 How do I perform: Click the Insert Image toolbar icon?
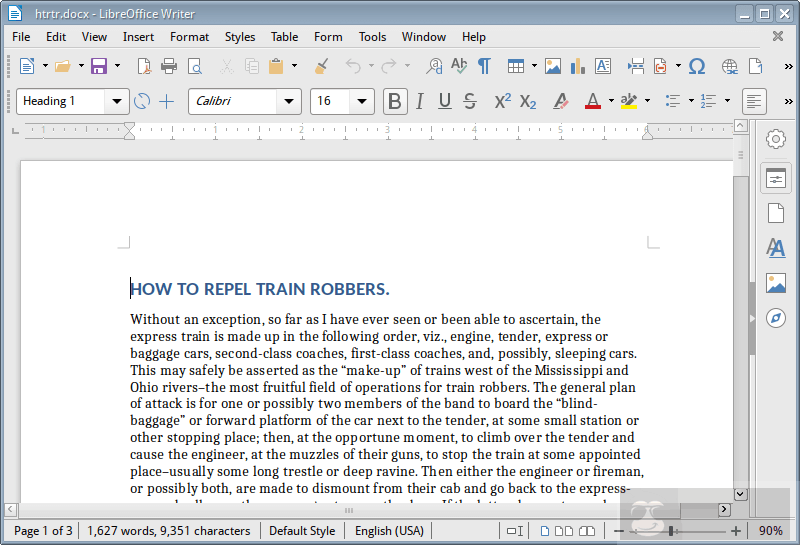click(x=553, y=66)
